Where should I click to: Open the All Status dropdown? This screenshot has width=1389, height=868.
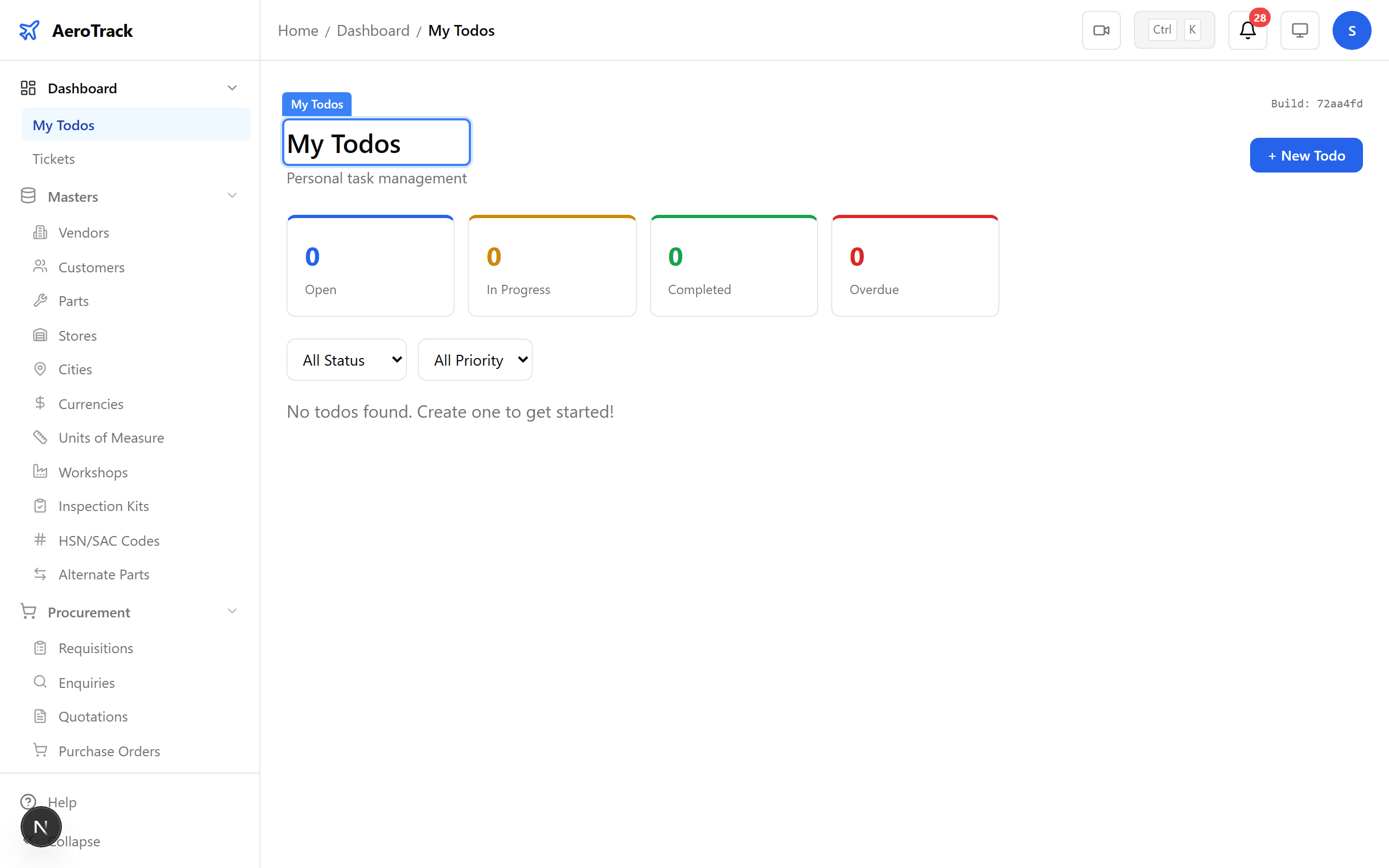point(346,359)
